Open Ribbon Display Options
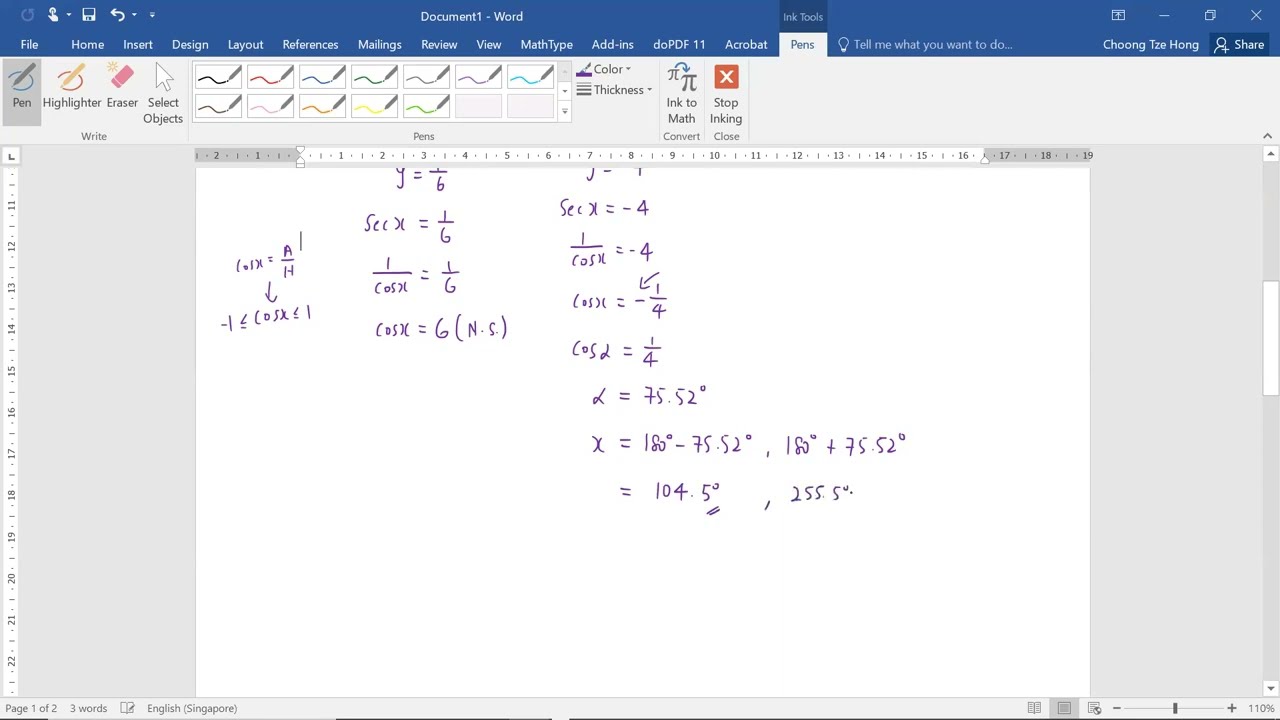1280x720 pixels. click(1118, 15)
